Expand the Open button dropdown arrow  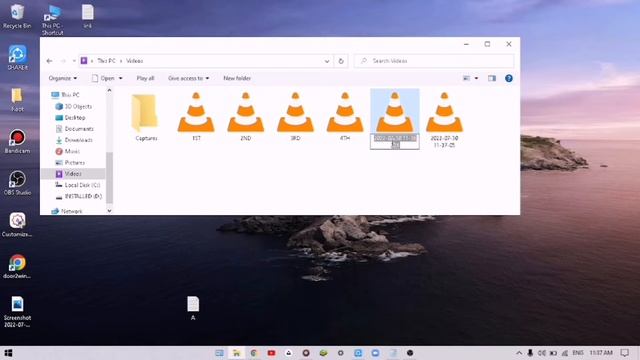(120, 78)
